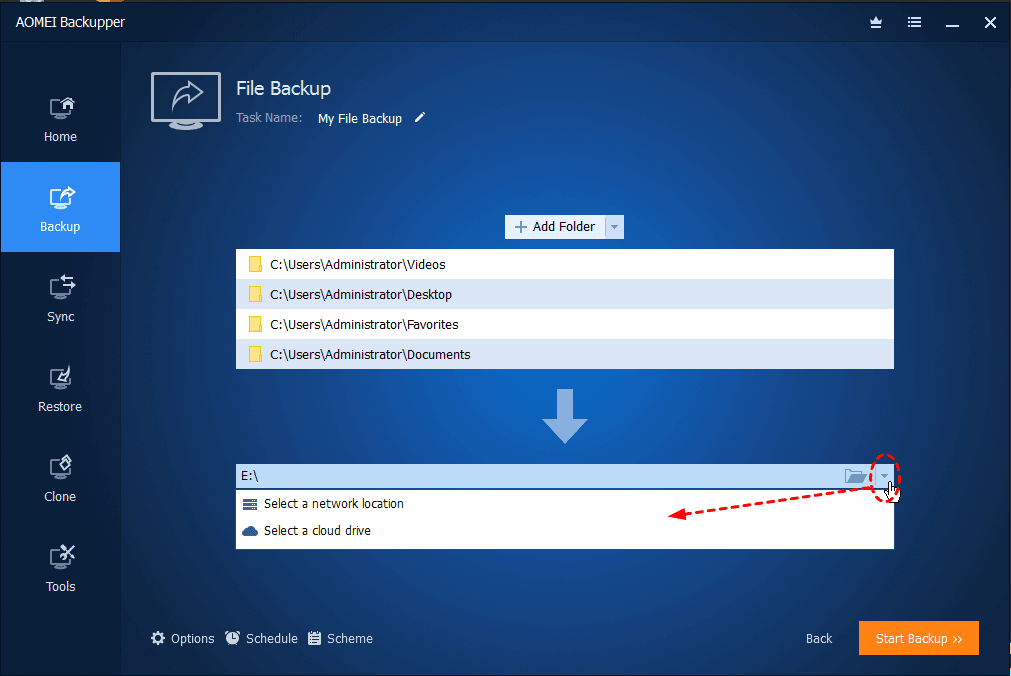
Task: Select C:\Users\Administrator\Desktop path
Action: click(361, 295)
